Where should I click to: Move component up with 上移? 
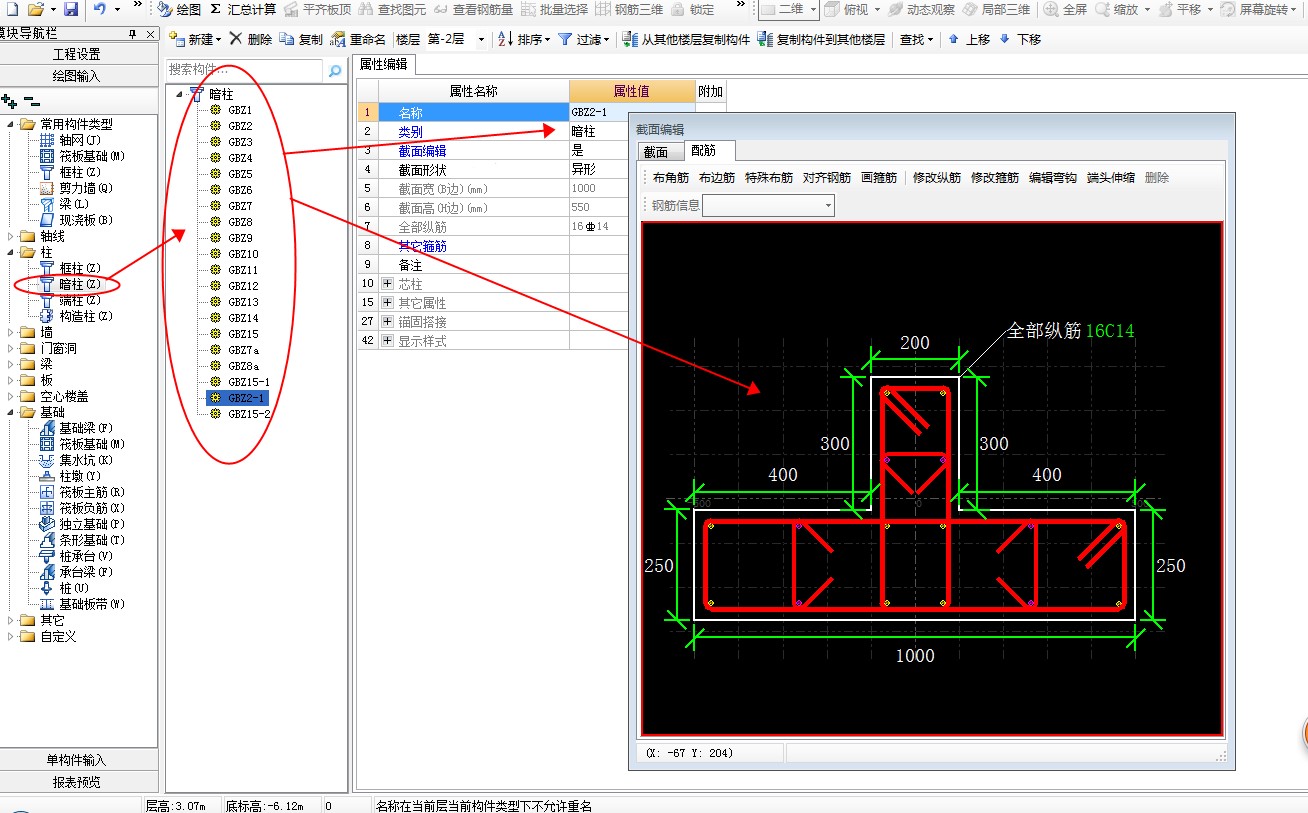click(969, 39)
